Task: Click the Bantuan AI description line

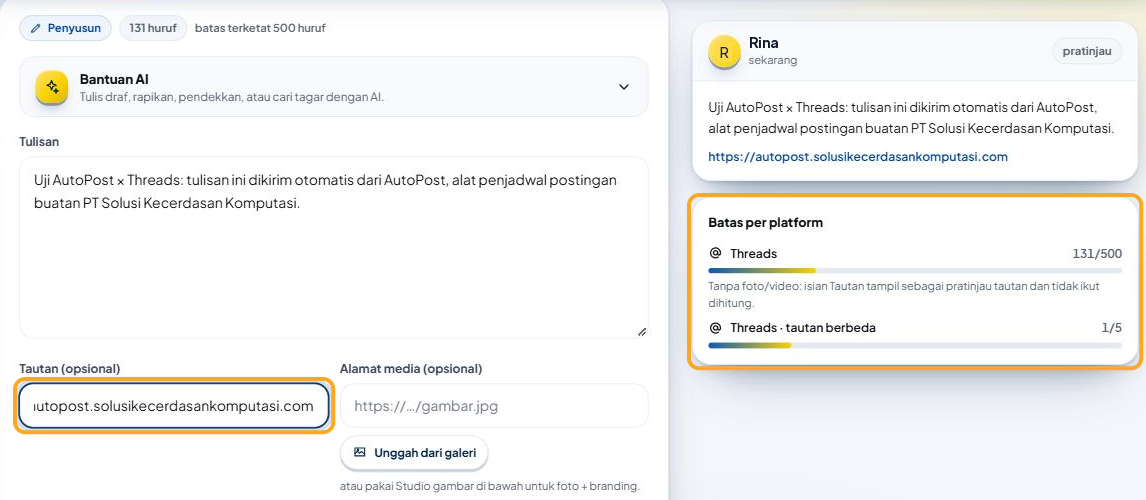Action: tap(232, 97)
